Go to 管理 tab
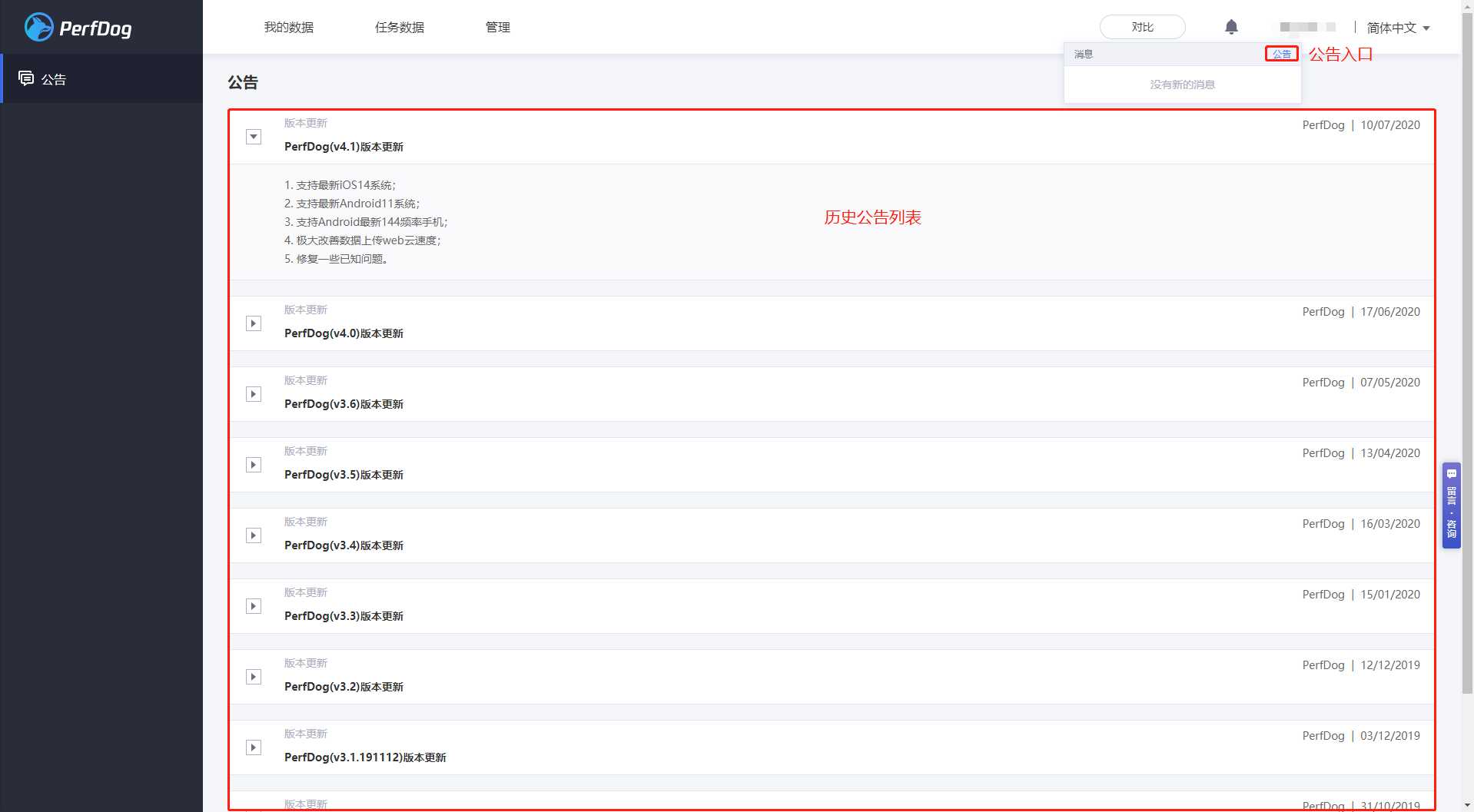The height and width of the screenshot is (812, 1474). 498,27
